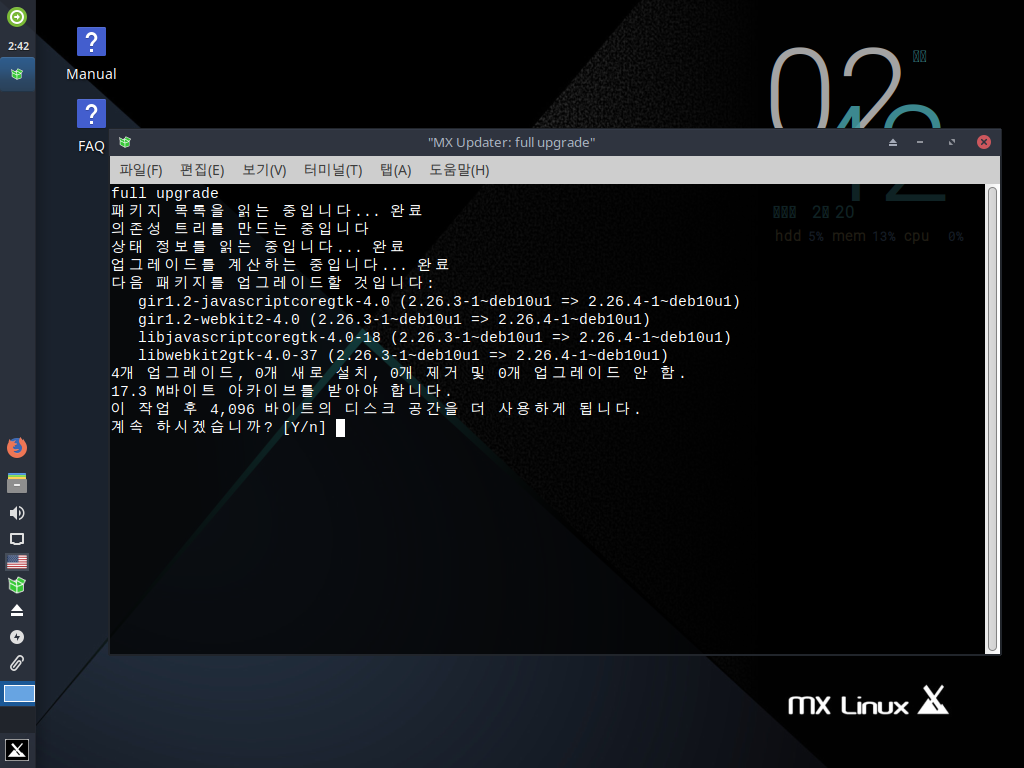Open the clipboard manager paperclip icon

pyautogui.click(x=17, y=664)
